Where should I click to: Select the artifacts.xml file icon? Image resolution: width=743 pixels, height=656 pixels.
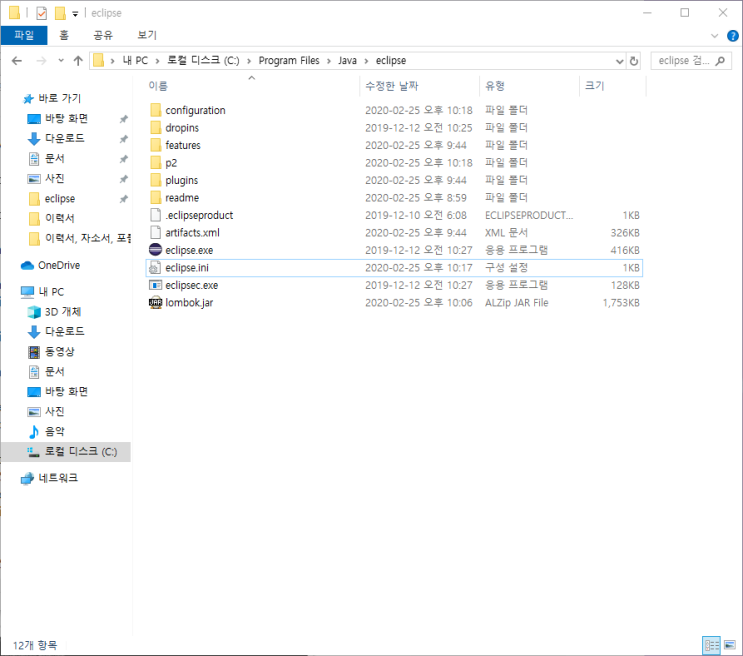click(155, 232)
